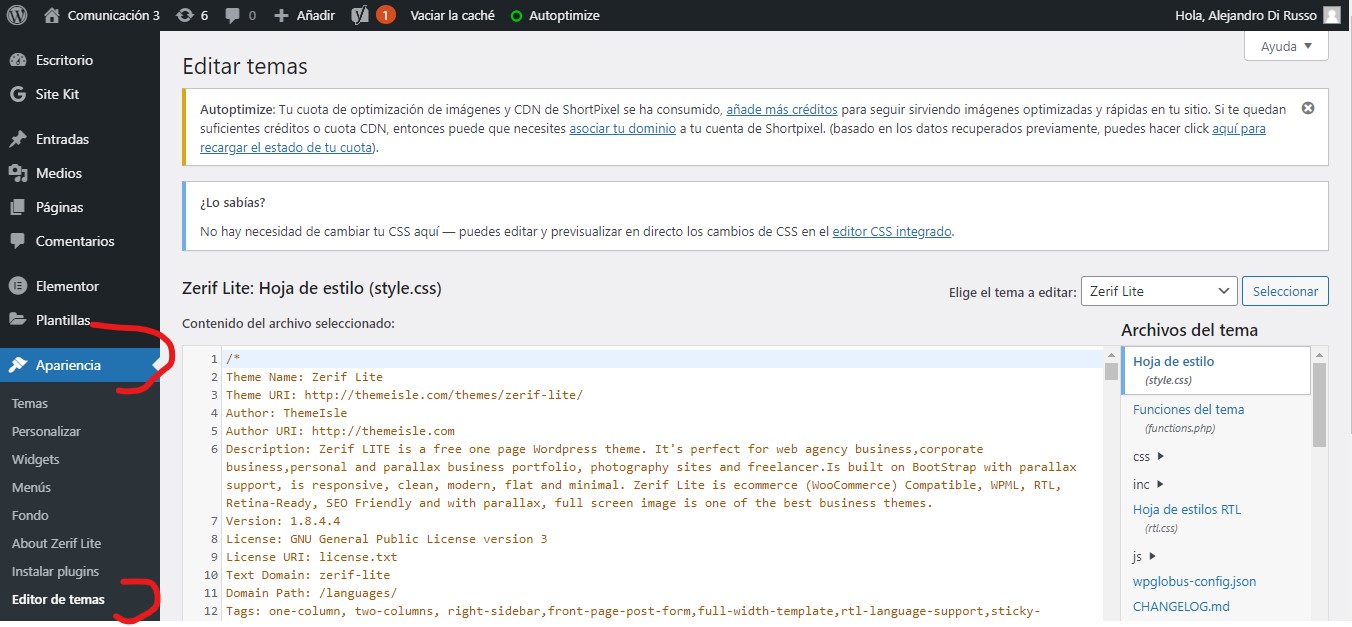Open Hoja de estilo style.css file
Viewport: 1352px width, 627px height.
(x=1215, y=370)
